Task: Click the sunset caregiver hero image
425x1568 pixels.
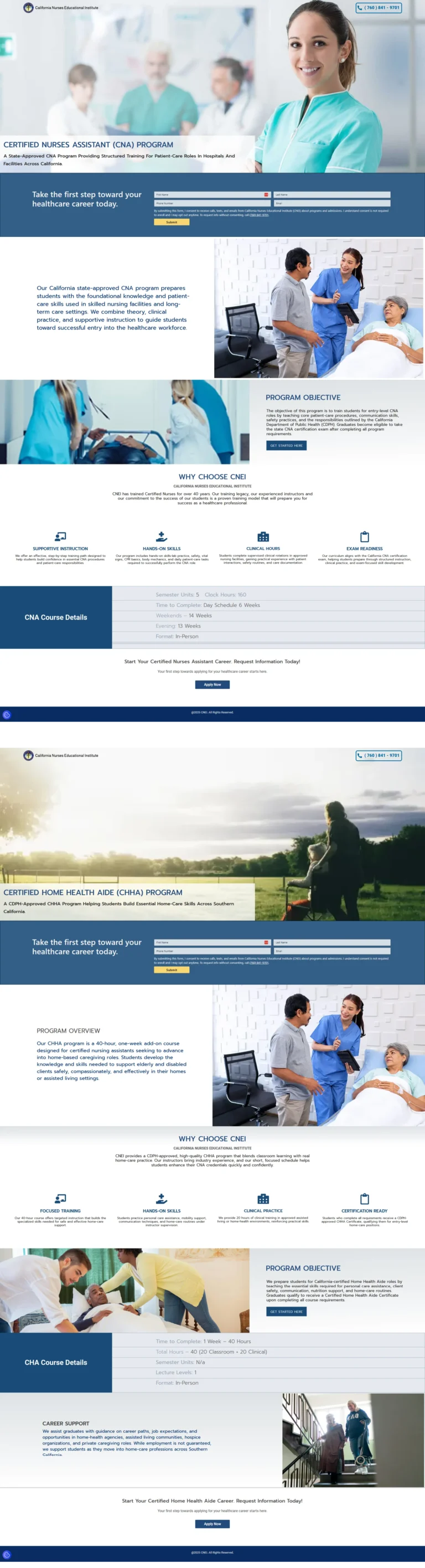Action: coord(212,834)
